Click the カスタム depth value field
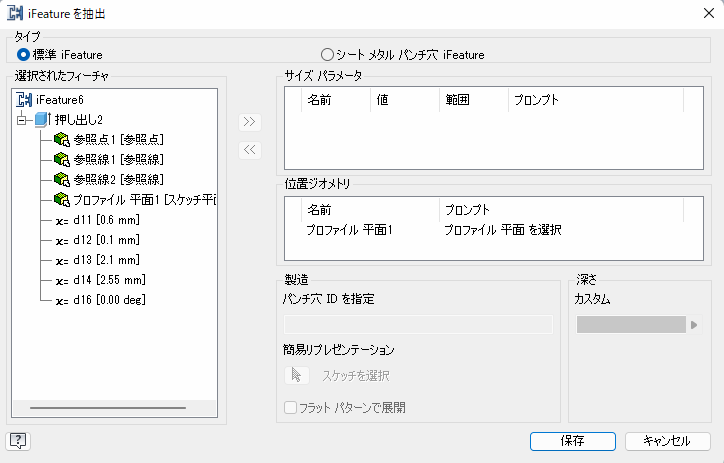 pyautogui.click(x=631, y=325)
